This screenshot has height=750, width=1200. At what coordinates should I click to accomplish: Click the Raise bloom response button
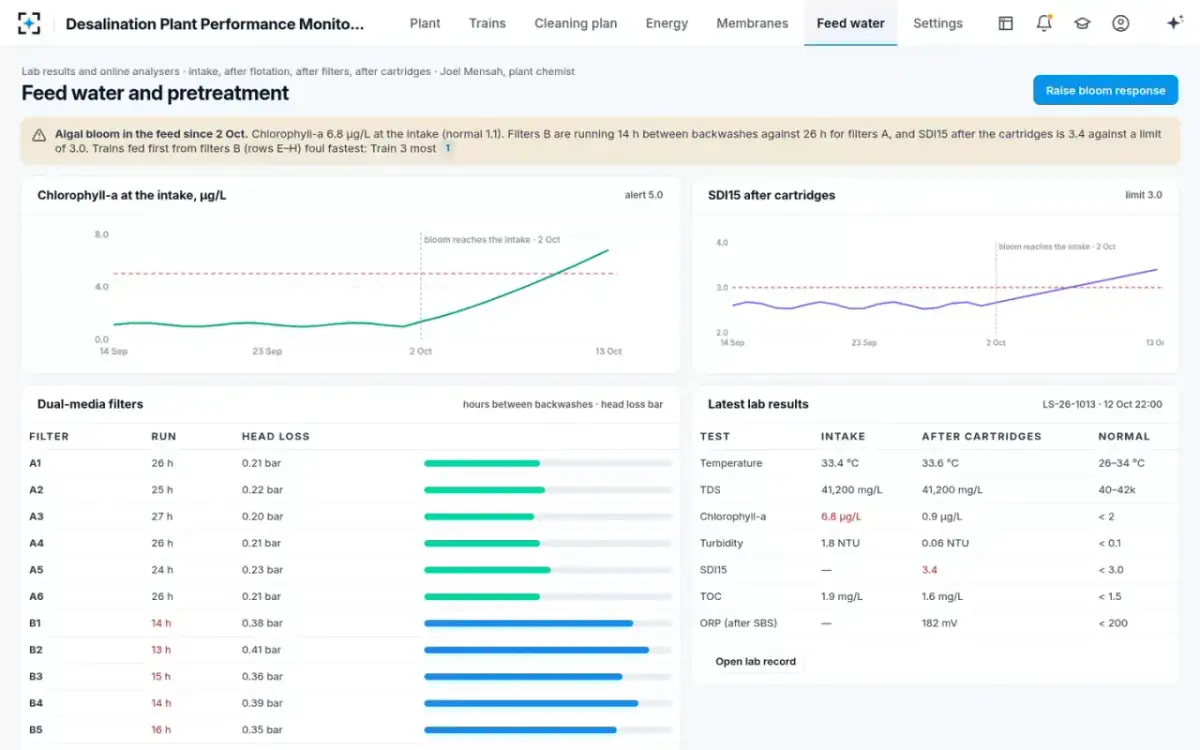click(1105, 90)
